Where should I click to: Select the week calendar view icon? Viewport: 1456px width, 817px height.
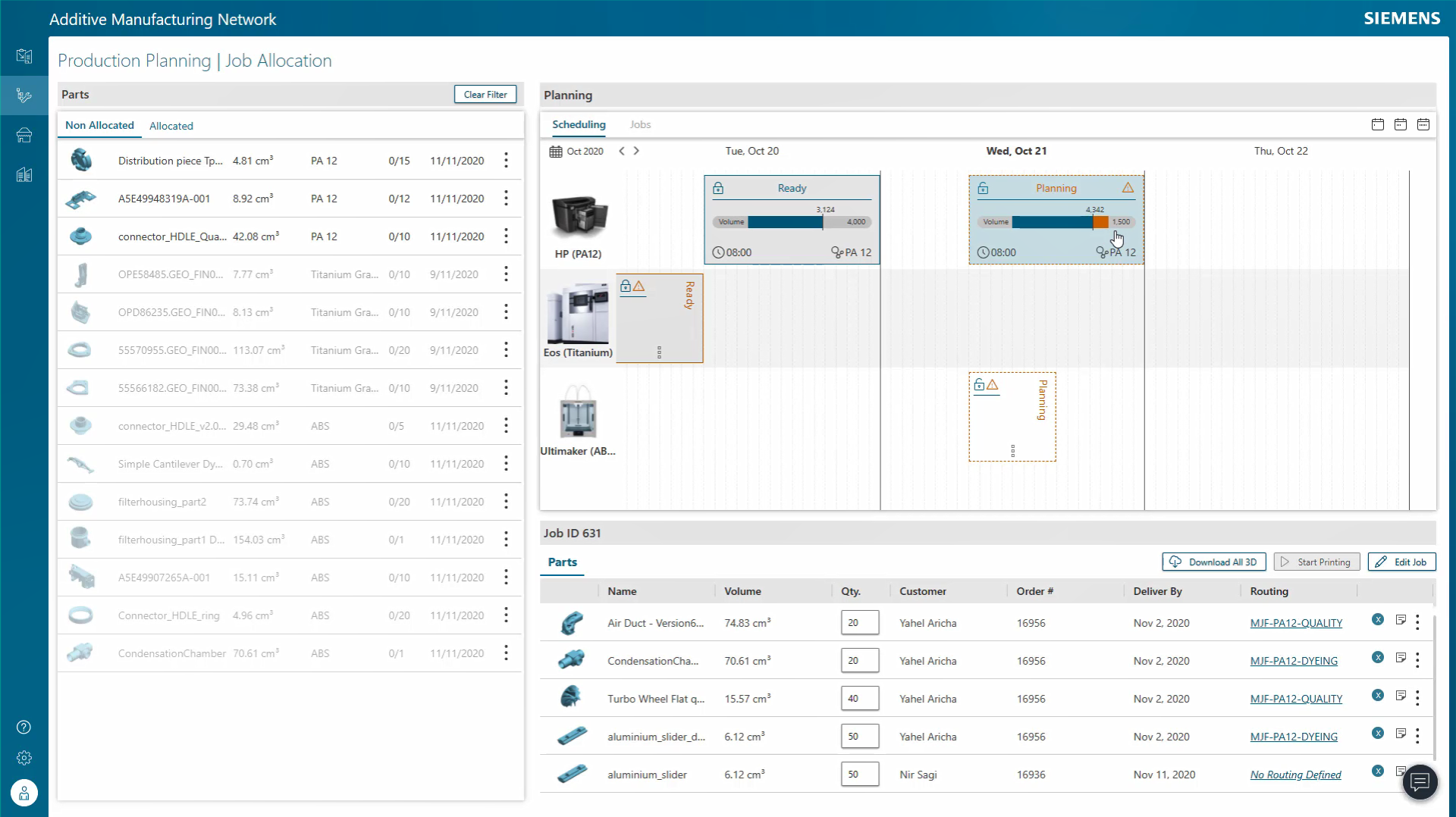pyautogui.click(x=1401, y=125)
